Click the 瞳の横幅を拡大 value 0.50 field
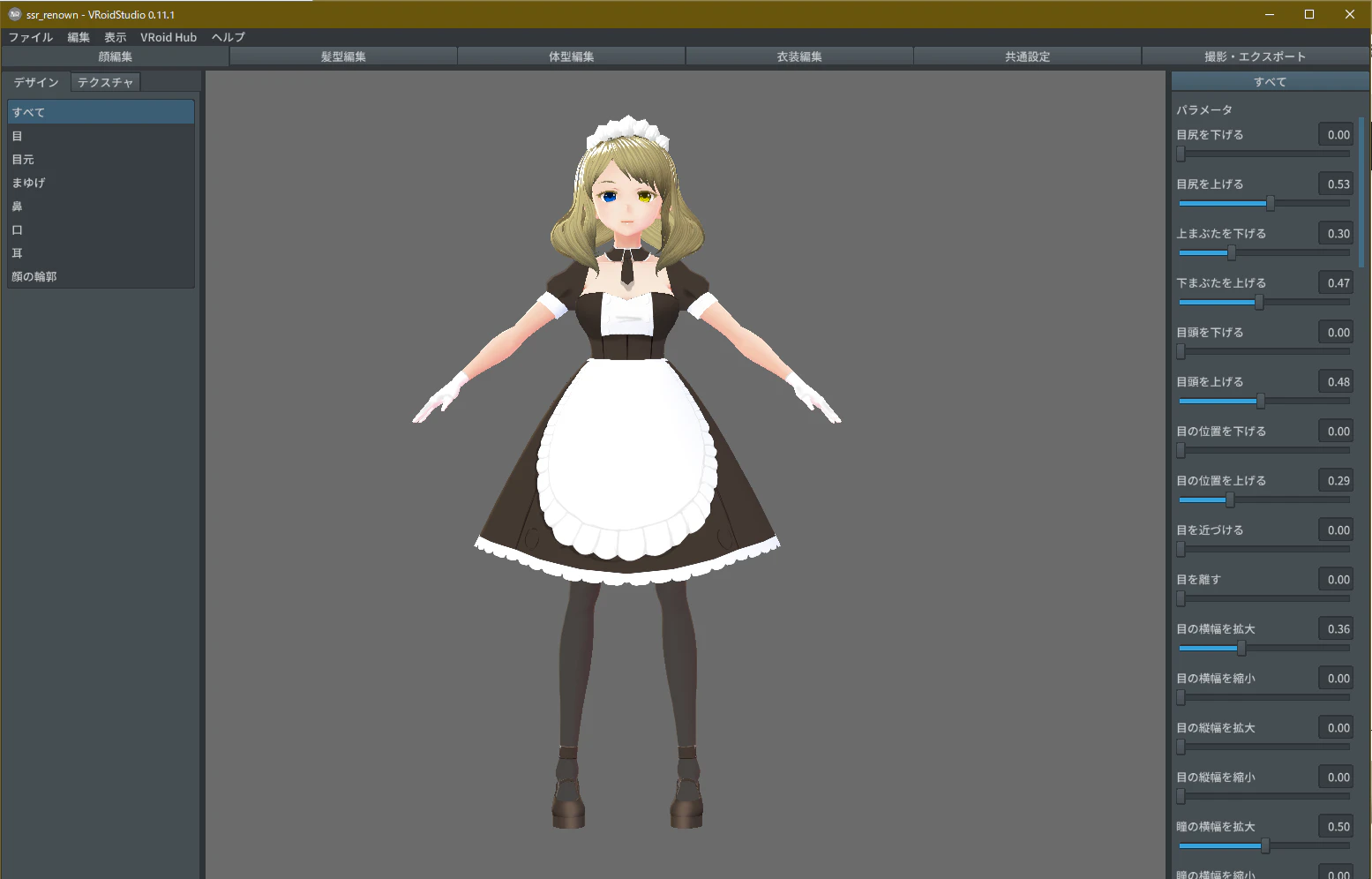The height and width of the screenshot is (879, 1372). (1336, 826)
